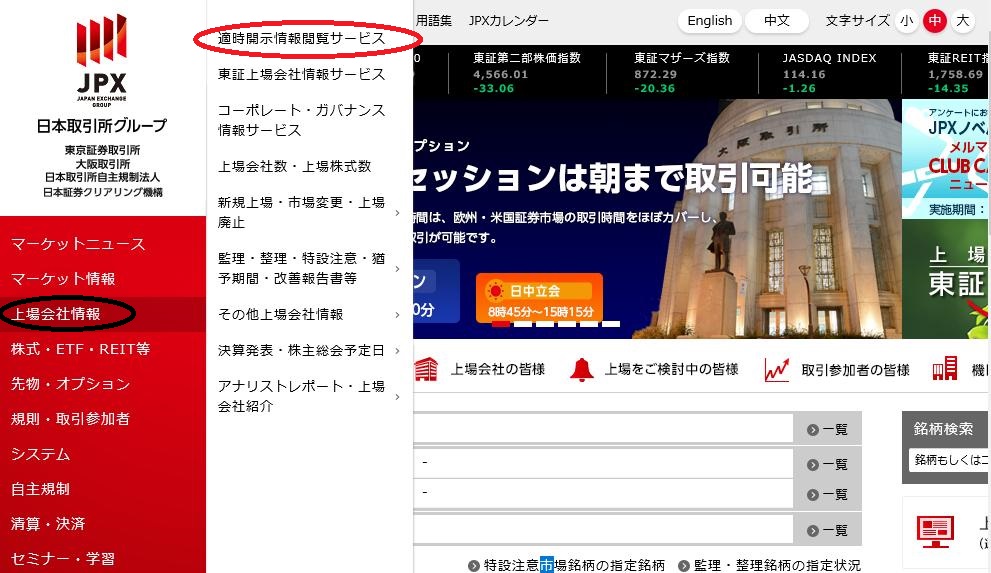Click 東証マザーズ指数 ticker value
Viewport: 991px width, 573px height.
[x=655, y=75]
